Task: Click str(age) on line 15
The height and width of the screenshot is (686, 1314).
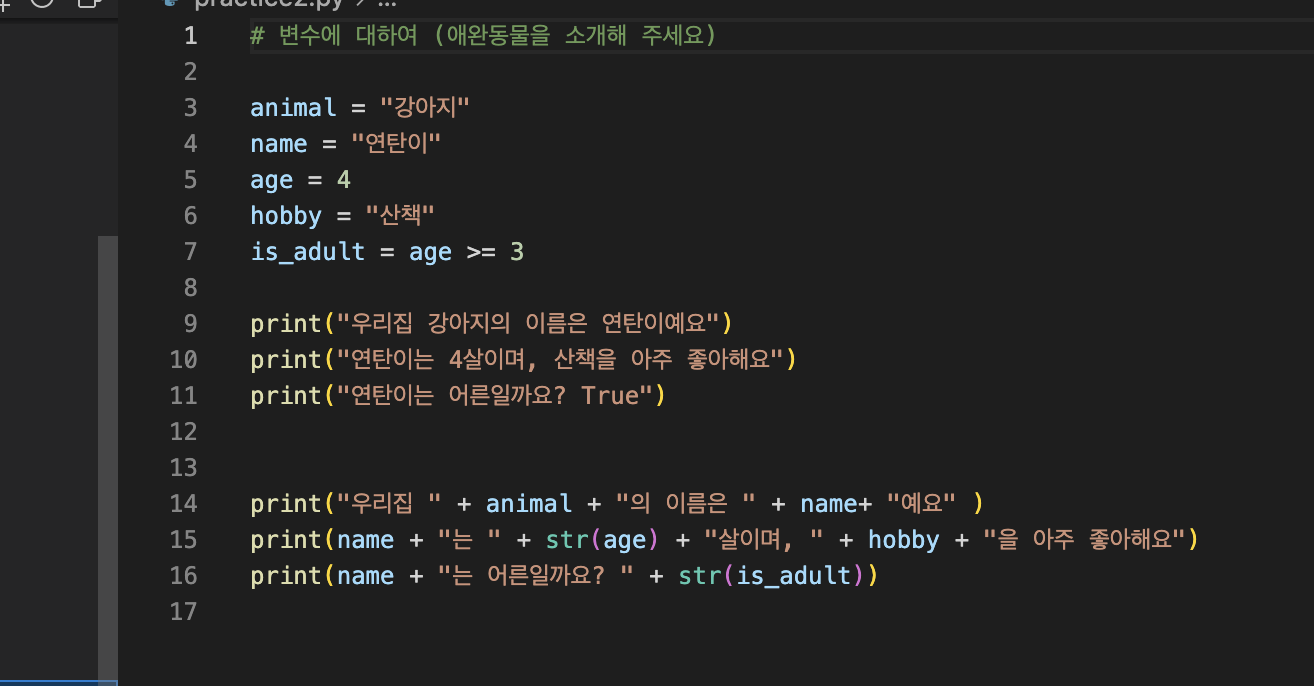Action: click(x=603, y=540)
